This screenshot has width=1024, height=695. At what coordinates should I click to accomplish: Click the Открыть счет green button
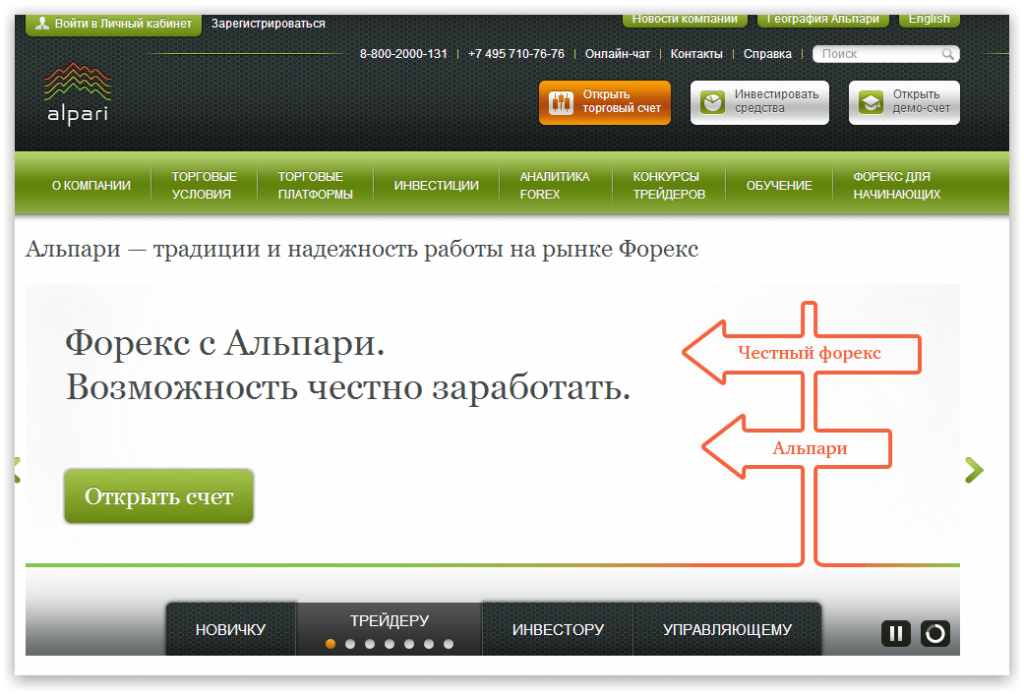coord(159,496)
